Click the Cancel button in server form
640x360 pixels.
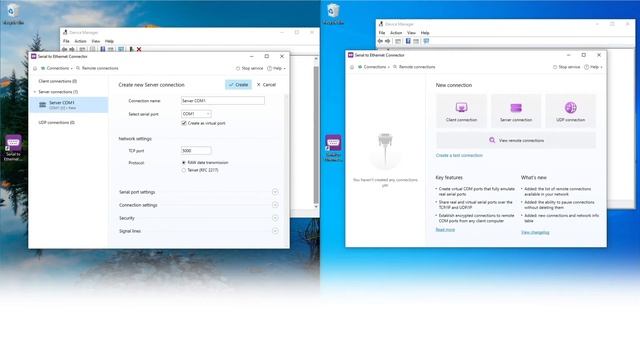click(266, 84)
